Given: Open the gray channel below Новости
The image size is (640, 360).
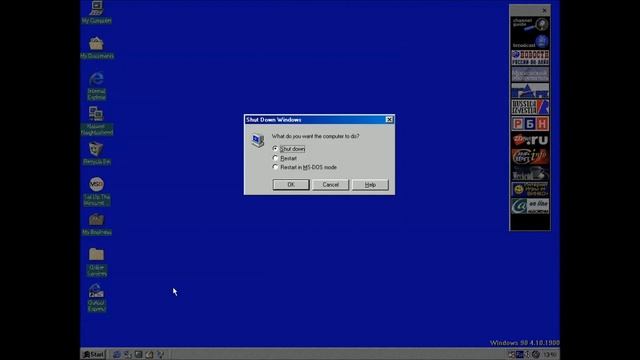Looking at the screenshot, I should coord(530,74).
